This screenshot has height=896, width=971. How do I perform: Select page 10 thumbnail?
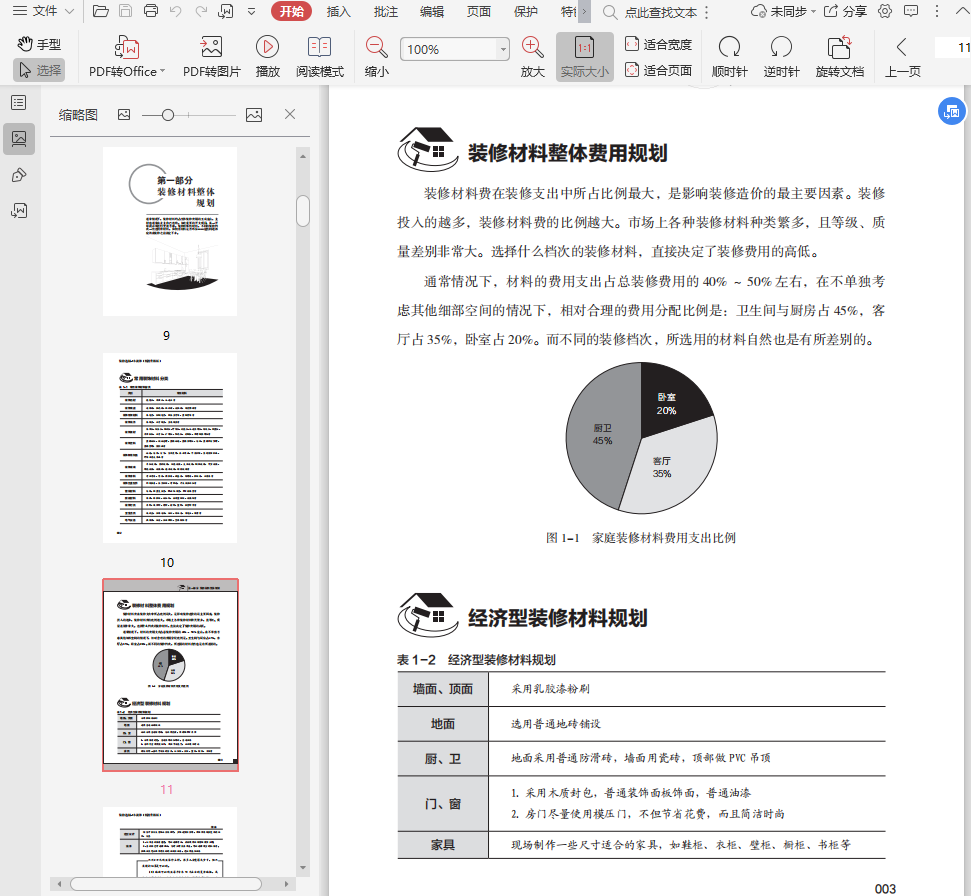[170, 448]
